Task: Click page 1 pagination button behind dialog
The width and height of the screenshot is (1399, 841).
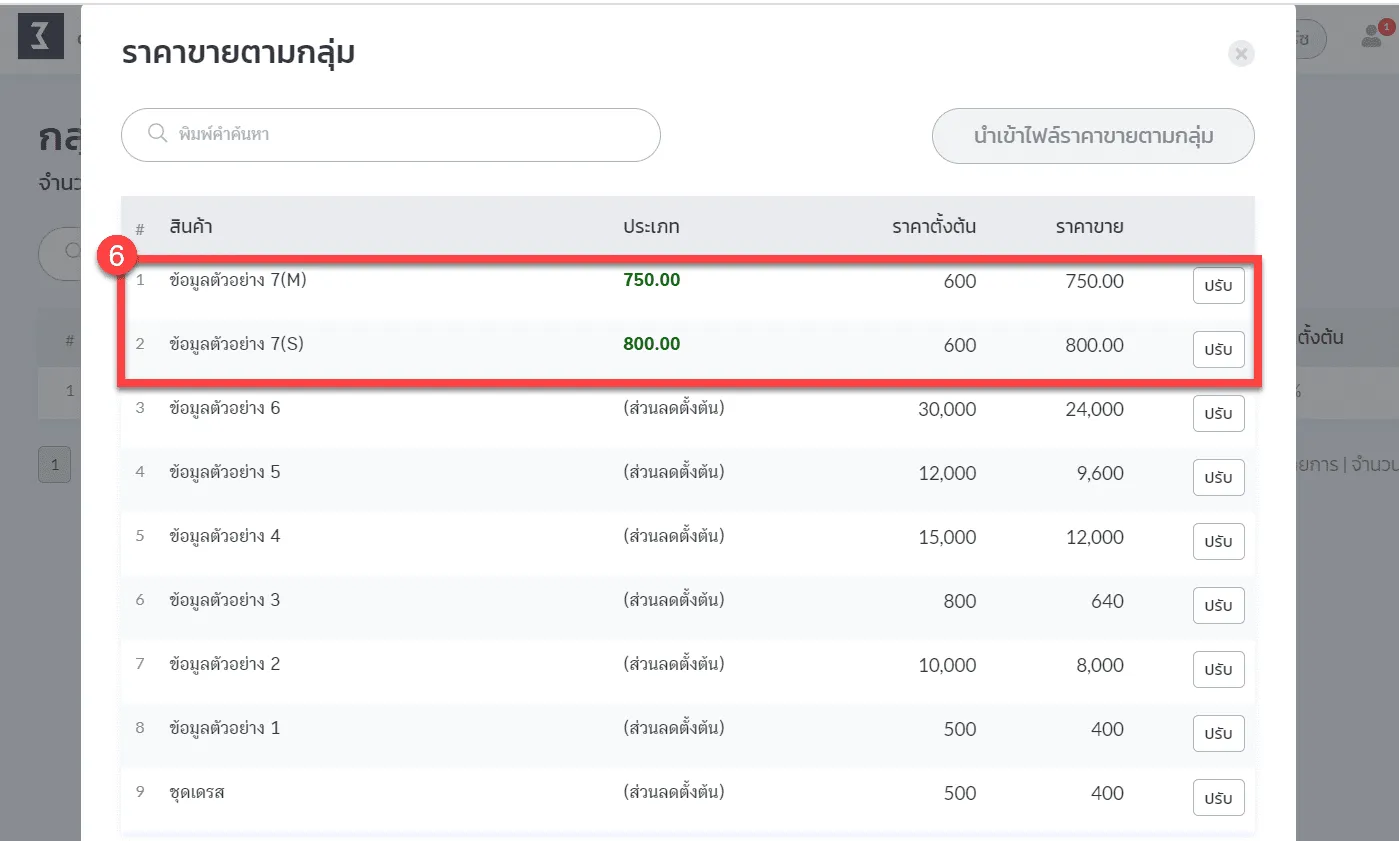Action: point(55,465)
